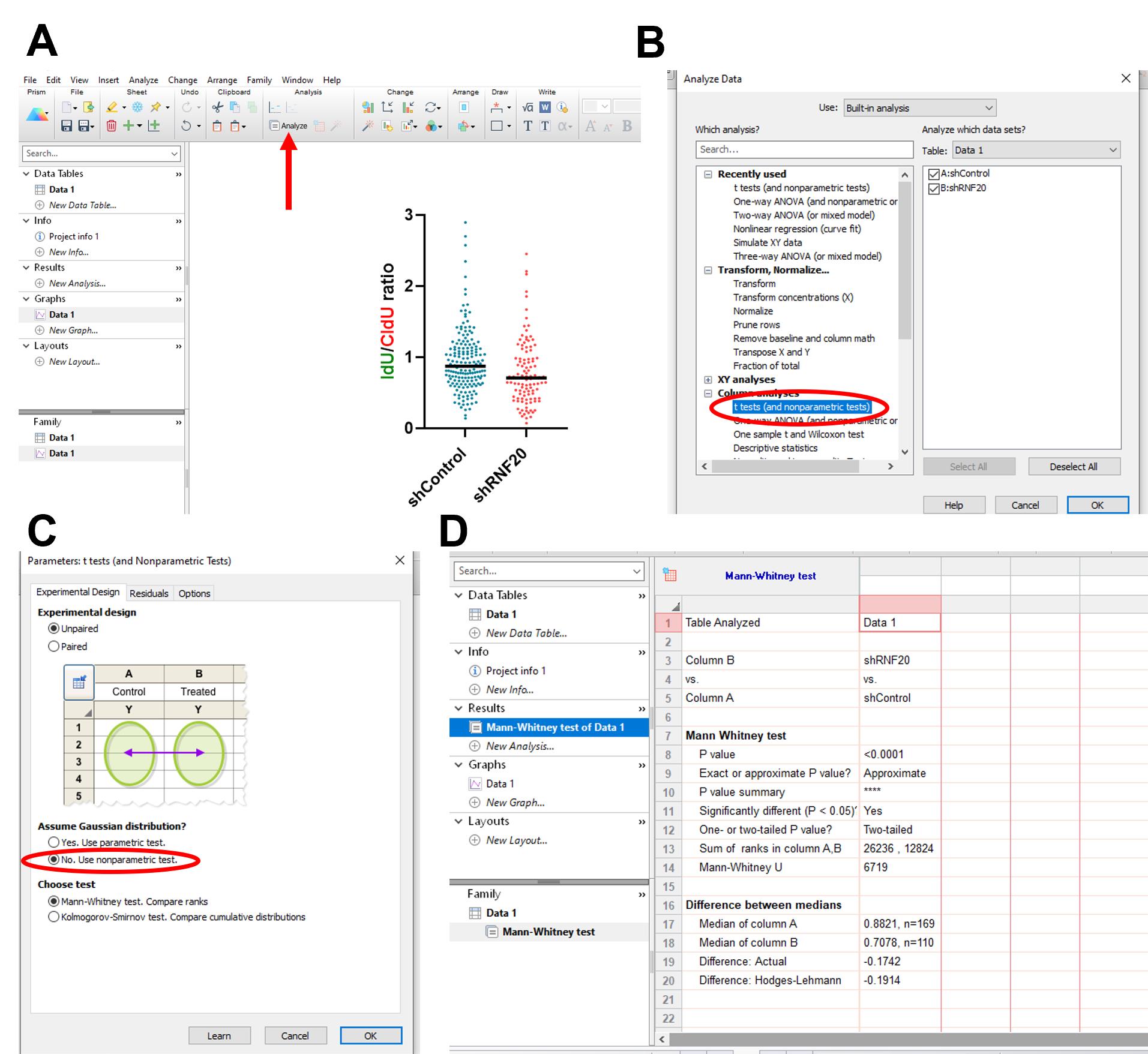Choose Yes, use parametric test option
The image size is (1148, 1054).
54,842
